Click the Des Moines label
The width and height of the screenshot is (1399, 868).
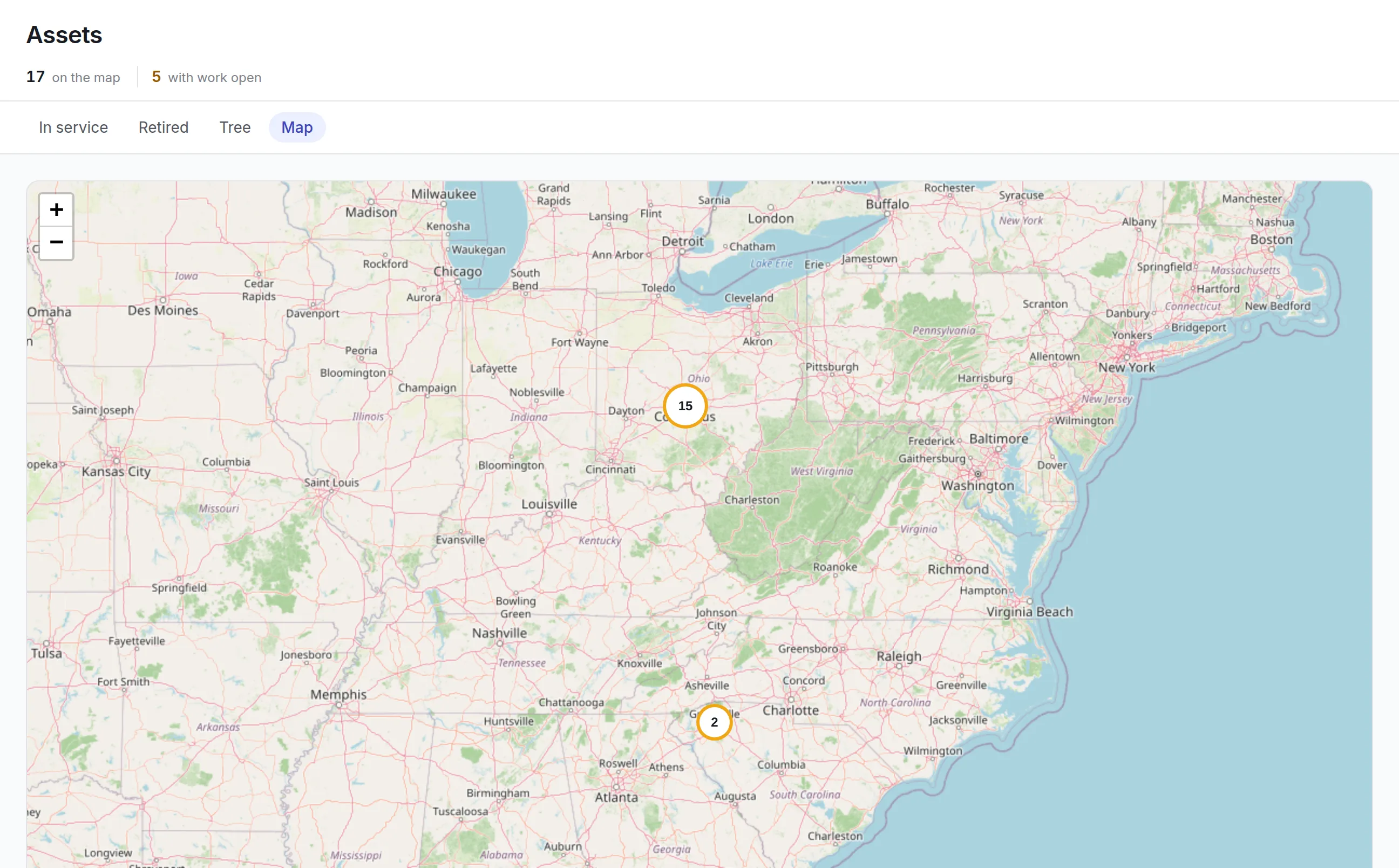(163, 310)
